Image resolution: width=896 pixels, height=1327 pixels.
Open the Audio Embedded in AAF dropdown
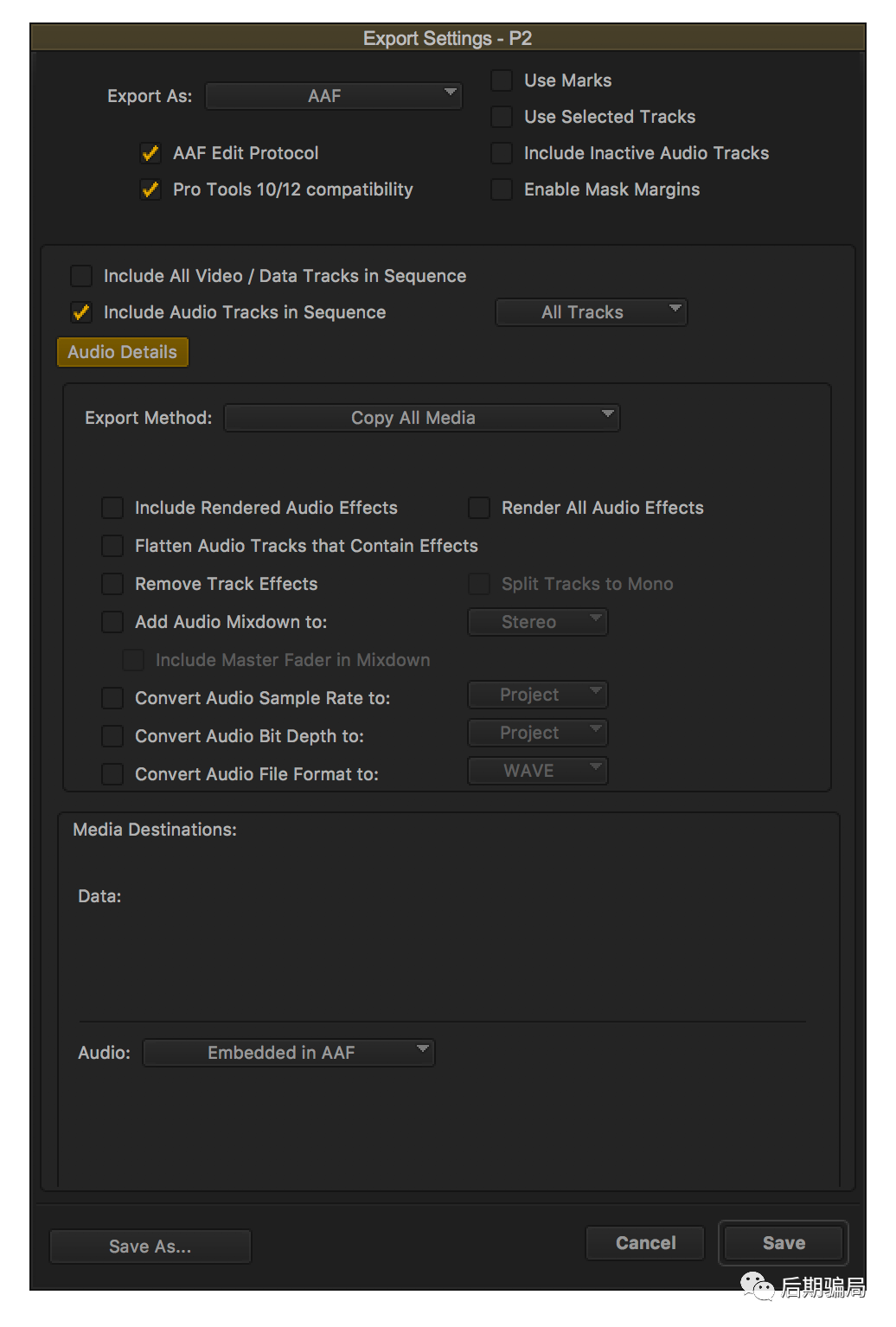pos(288,1053)
